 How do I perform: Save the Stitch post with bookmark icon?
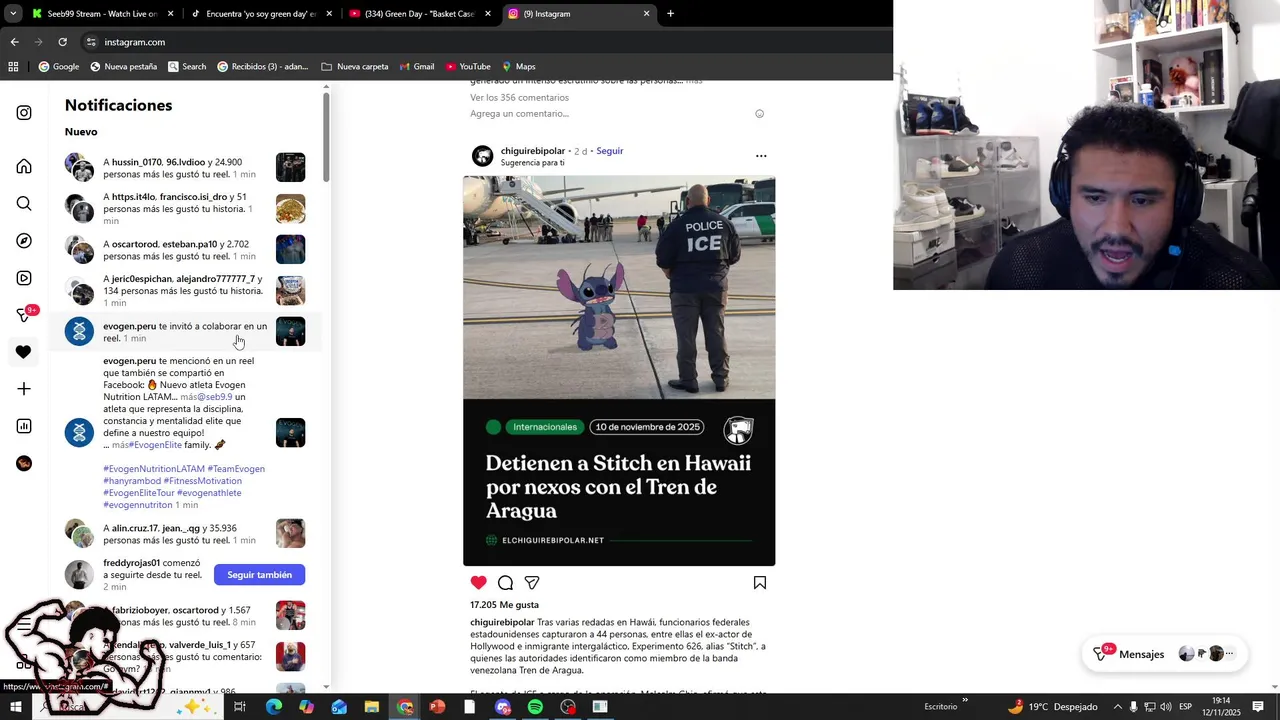pyautogui.click(x=760, y=583)
